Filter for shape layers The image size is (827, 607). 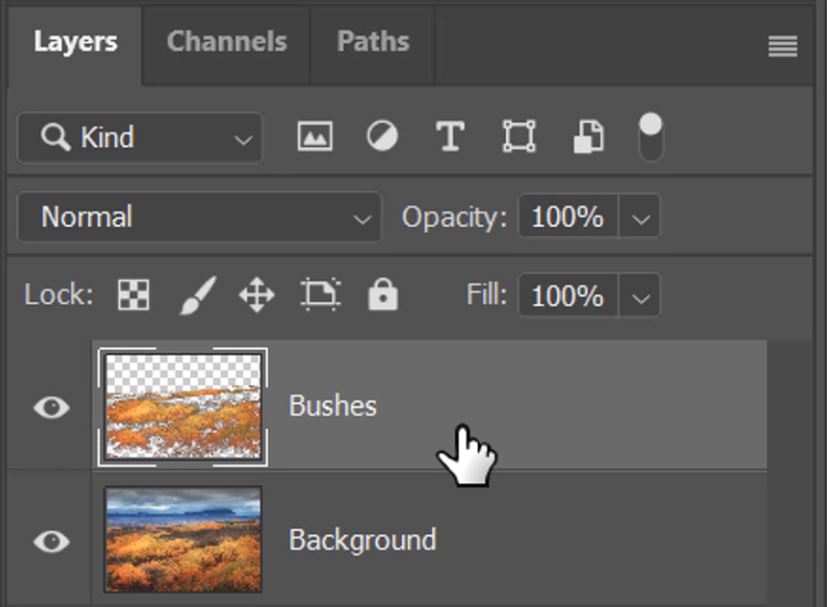tap(519, 137)
